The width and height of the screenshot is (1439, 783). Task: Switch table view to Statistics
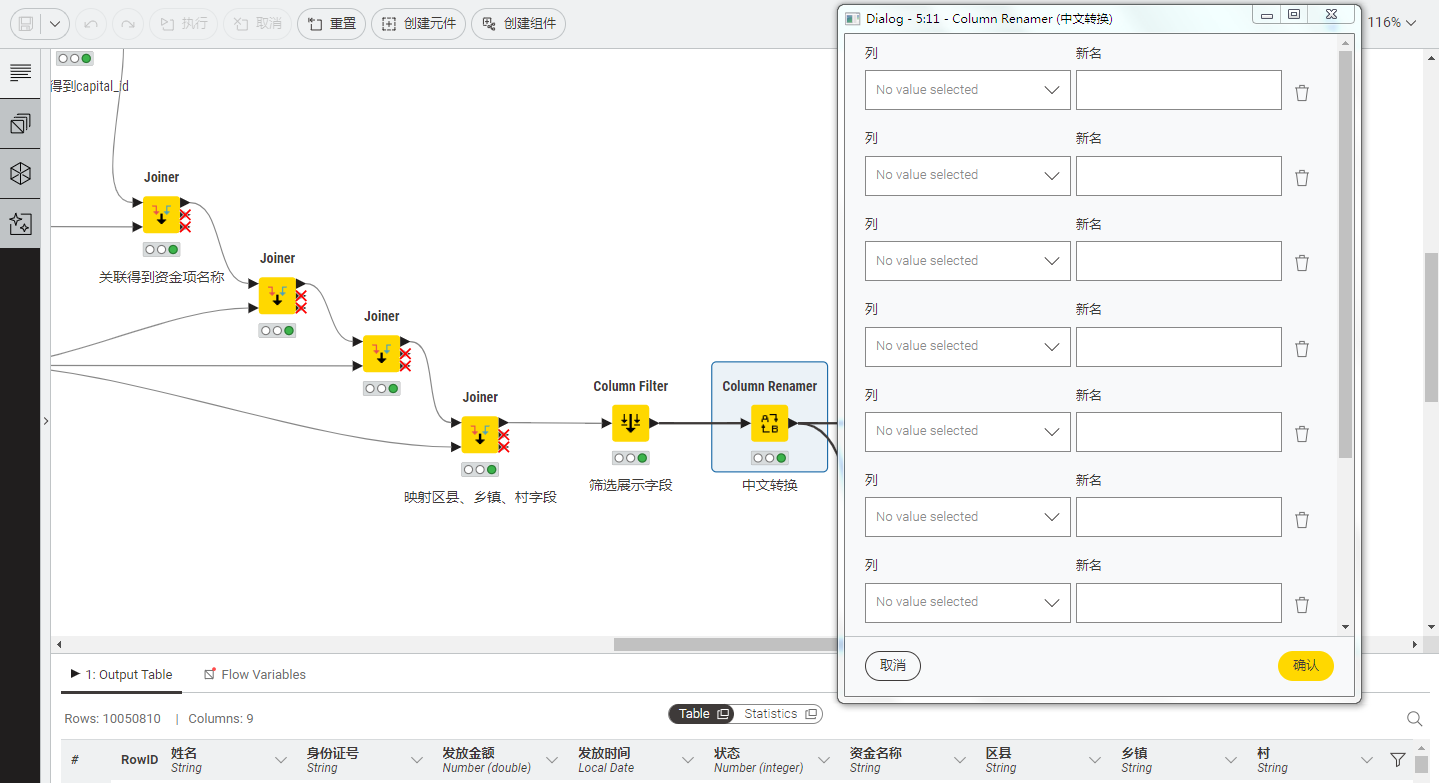780,714
